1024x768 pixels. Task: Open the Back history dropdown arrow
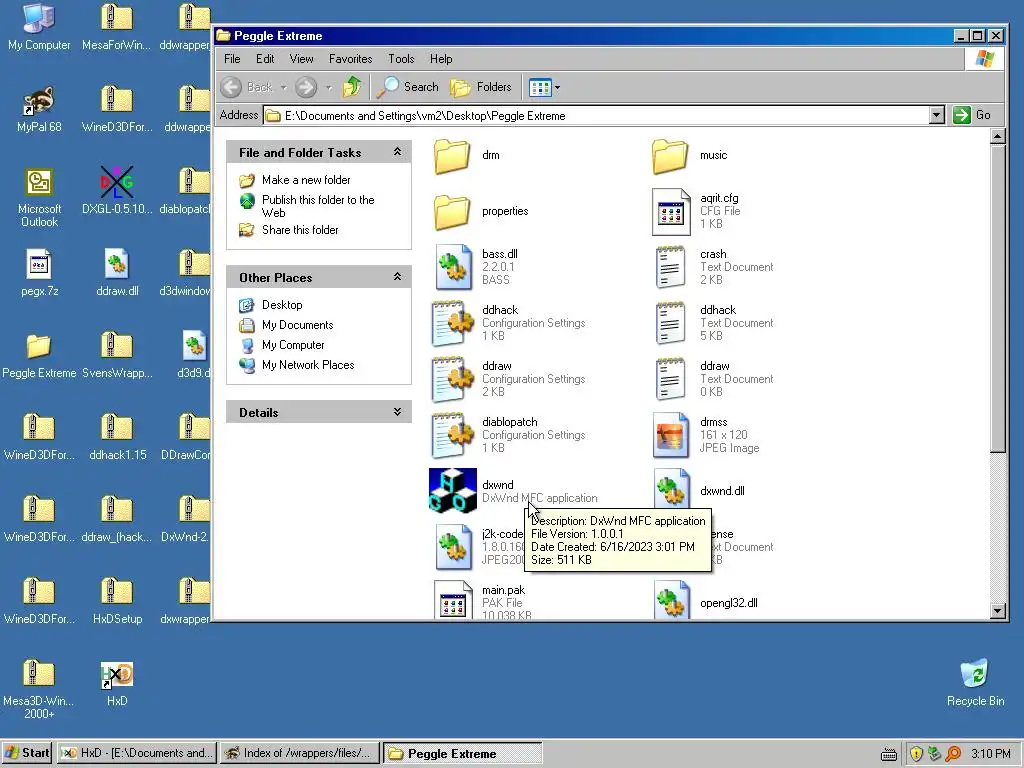coord(283,87)
